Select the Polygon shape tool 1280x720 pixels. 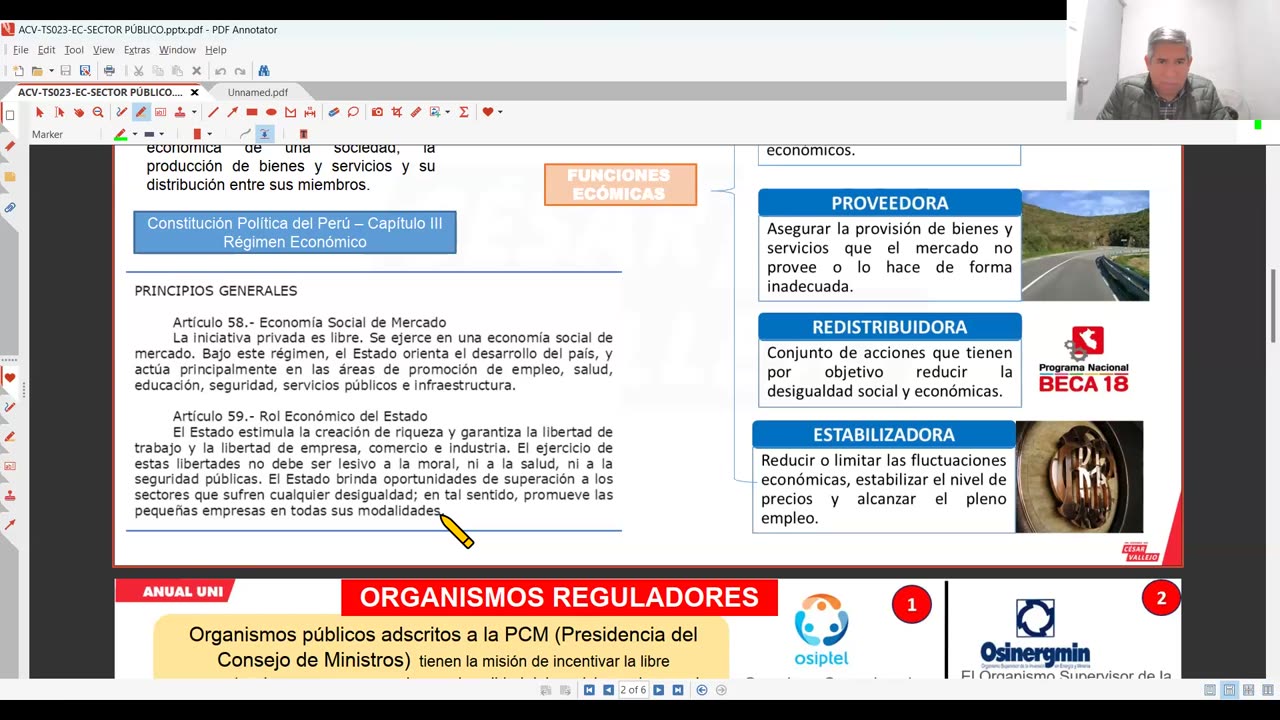tap(290, 112)
